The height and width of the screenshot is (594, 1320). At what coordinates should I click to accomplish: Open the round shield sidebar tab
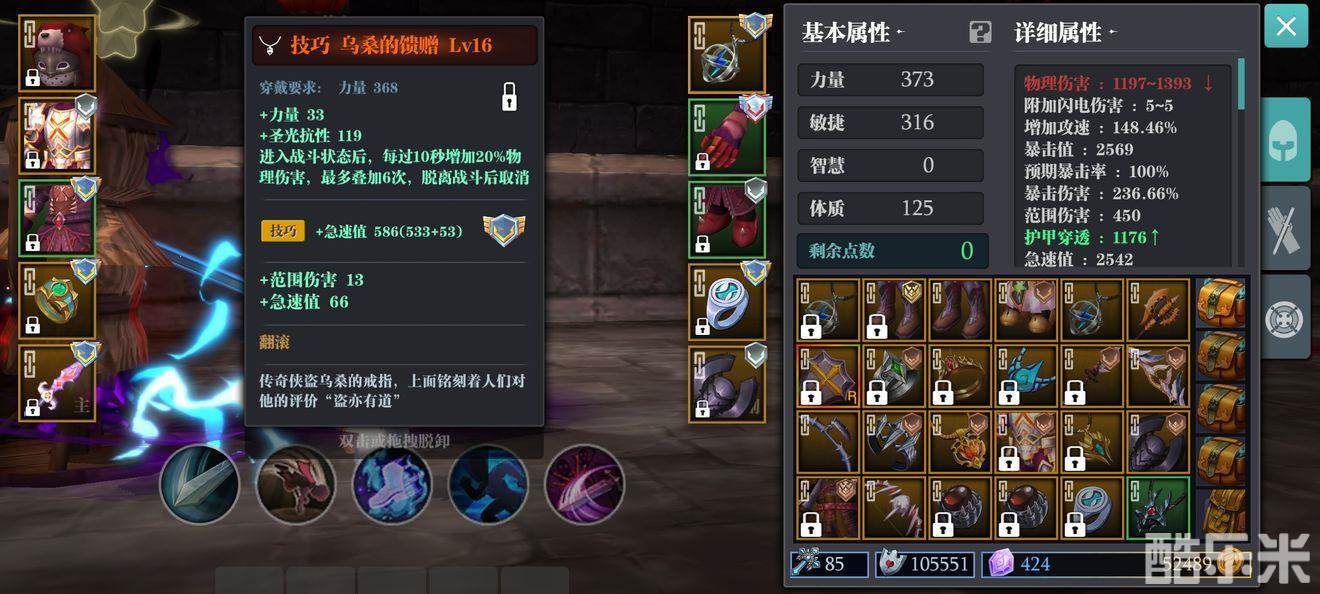tap(1285, 317)
